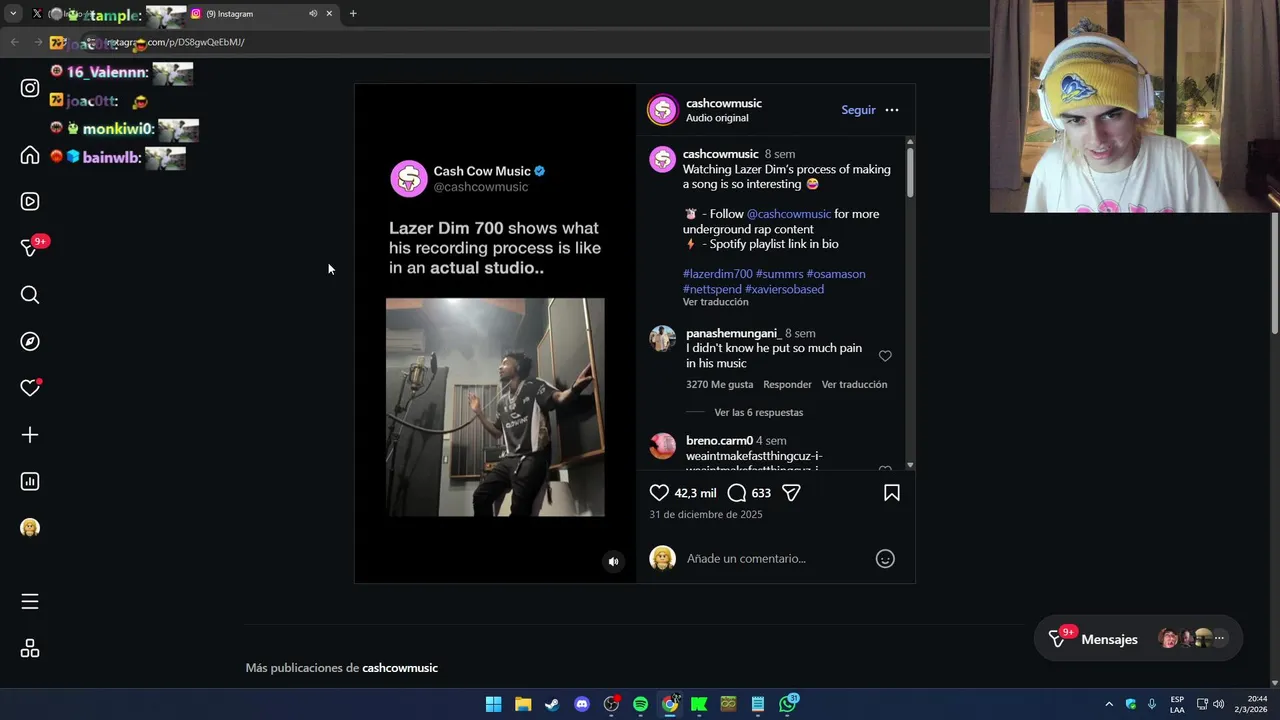Toggle video sound with the speaker icon
The height and width of the screenshot is (720, 1280).
click(x=614, y=562)
